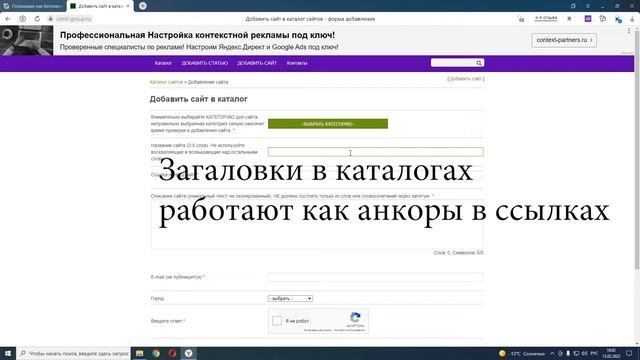
Task: Click the site search field in the purple bar
Action: 453,63
